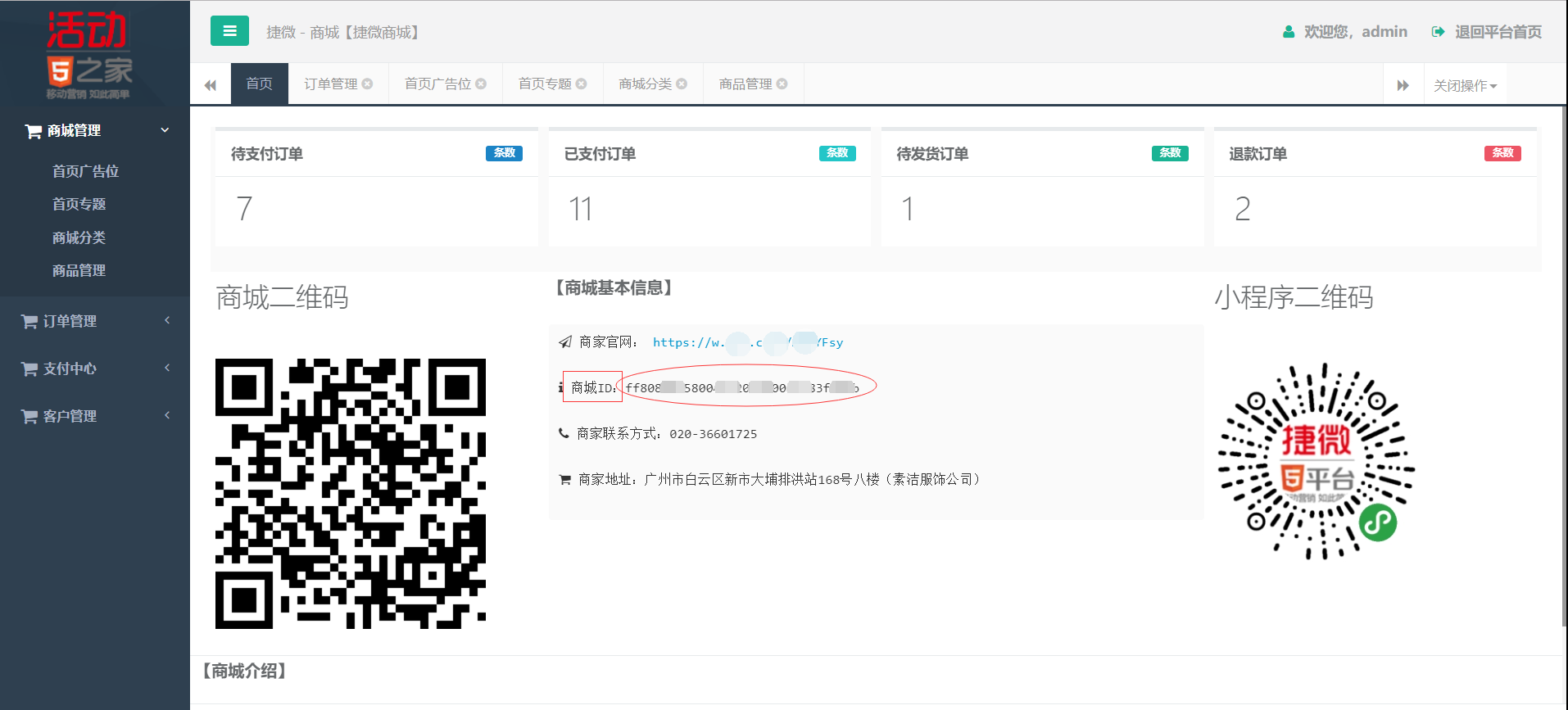Image resolution: width=1568 pixels, height=710 pixels.
Task: Click 退回平台首页 link
Action: click(1498, 32)
